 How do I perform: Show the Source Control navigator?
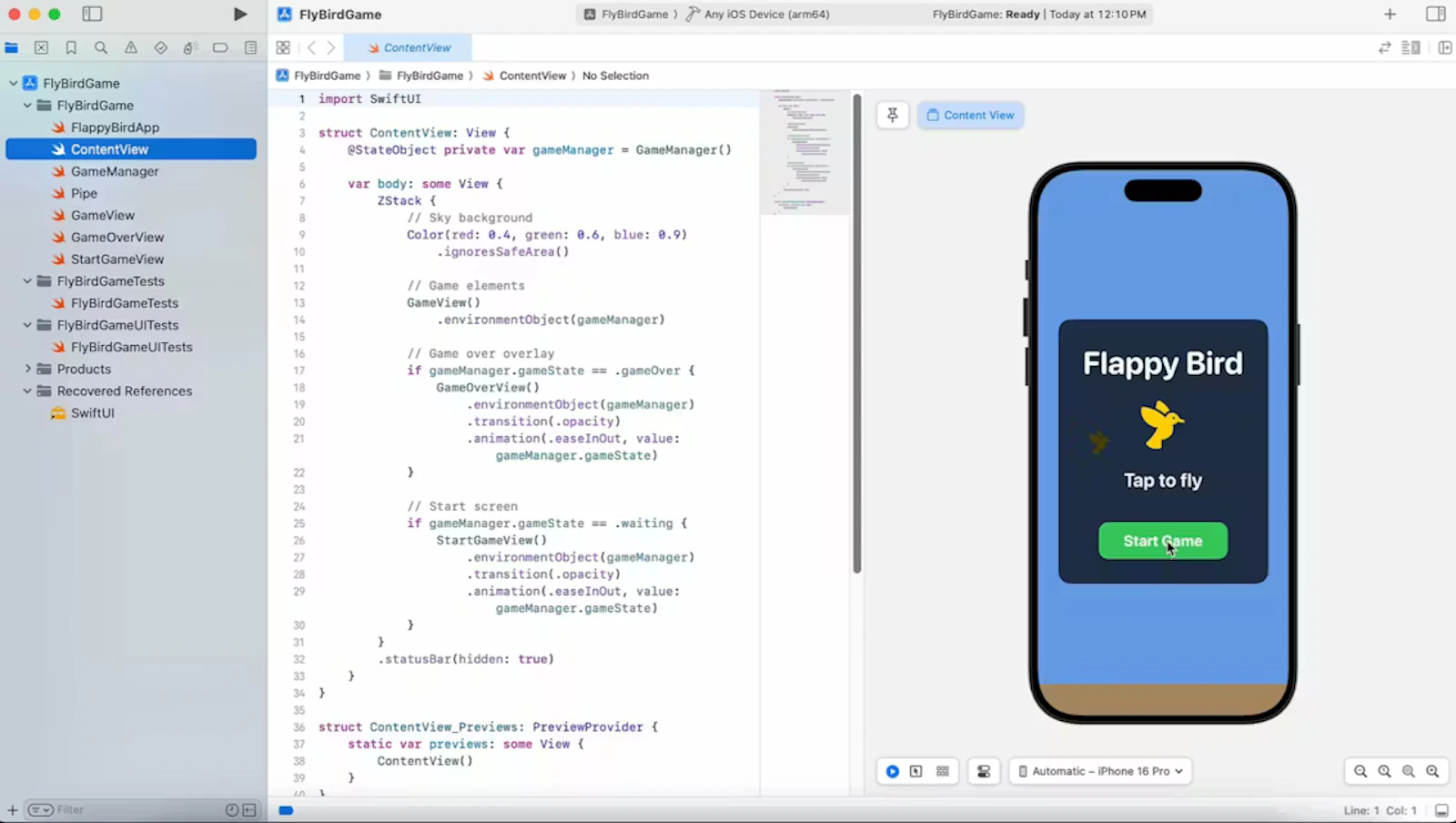tap(41, 47)
